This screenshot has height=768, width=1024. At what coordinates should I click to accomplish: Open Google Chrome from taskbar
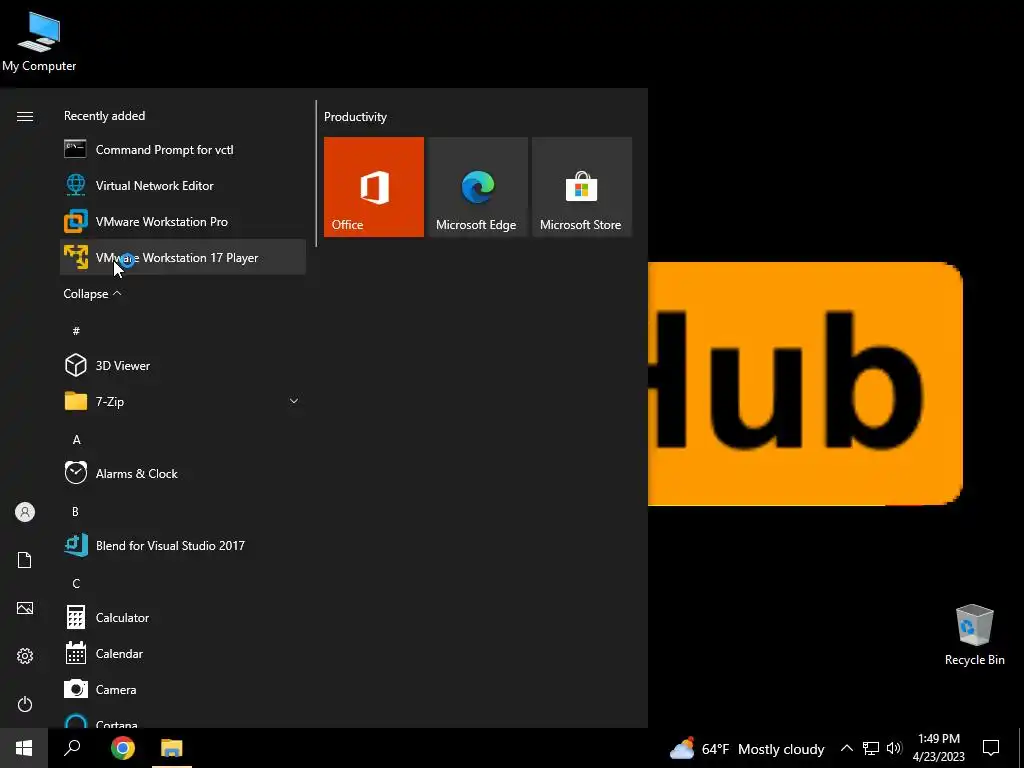point(123,748)
